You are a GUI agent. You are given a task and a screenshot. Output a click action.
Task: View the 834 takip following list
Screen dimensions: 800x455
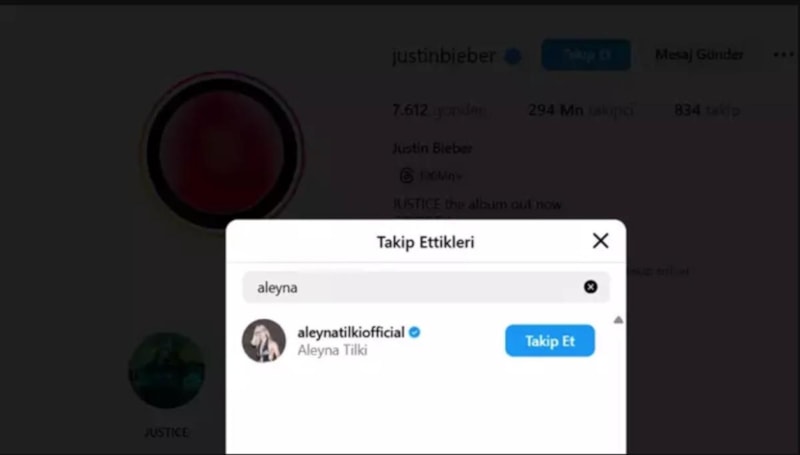707,110
